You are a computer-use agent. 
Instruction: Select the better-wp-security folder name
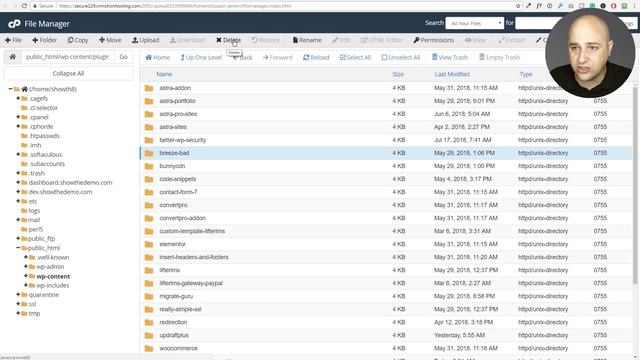(183, 140)
